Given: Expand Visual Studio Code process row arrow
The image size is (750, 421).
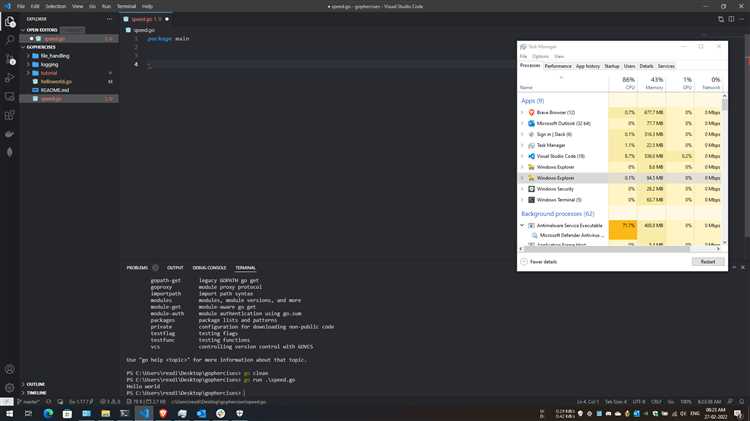Looking at the screenshot, I should click(522, 156).
